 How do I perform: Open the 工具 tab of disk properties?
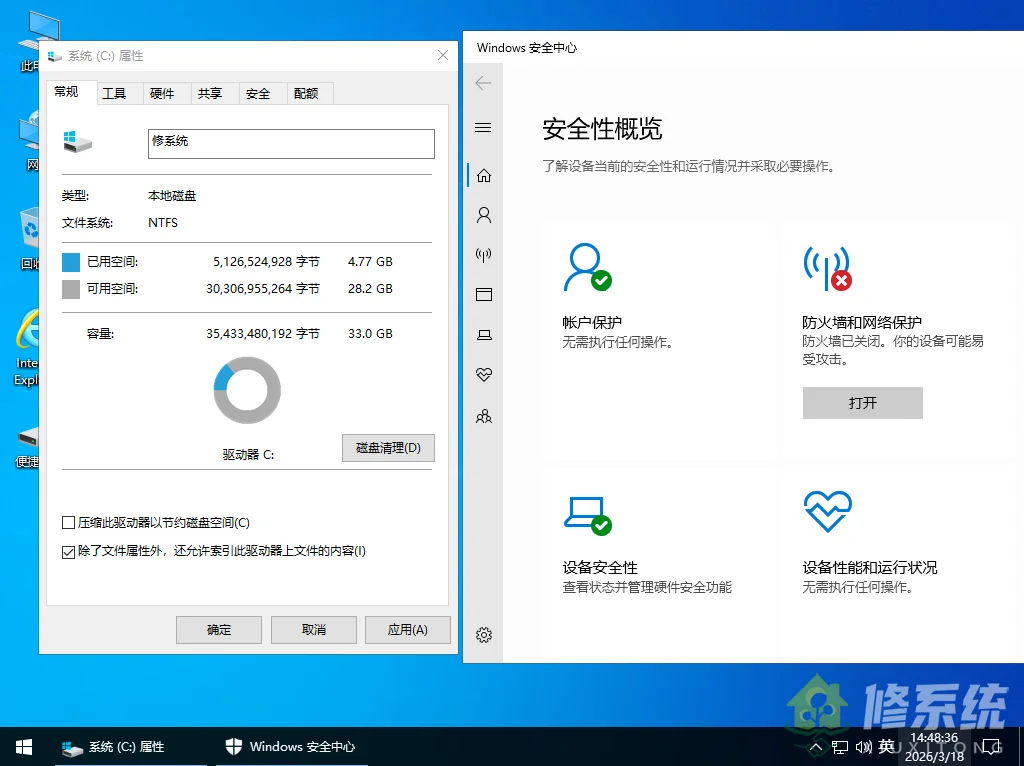(116, 93)
